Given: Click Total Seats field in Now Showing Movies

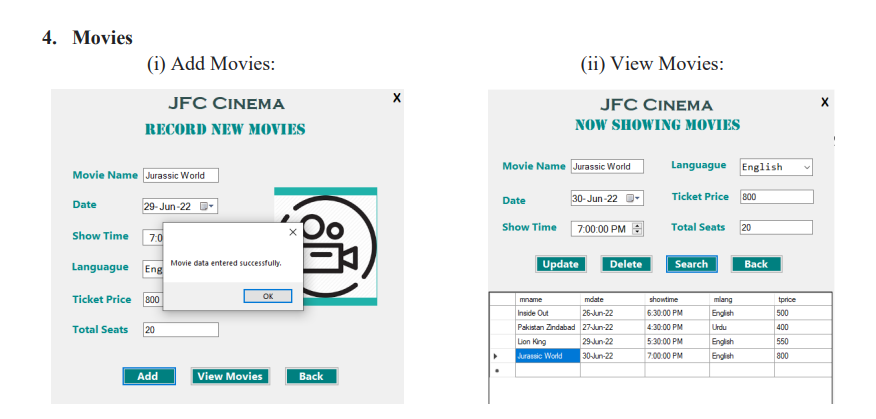Looking at the screenshot, I should click(x=776, y=227).
